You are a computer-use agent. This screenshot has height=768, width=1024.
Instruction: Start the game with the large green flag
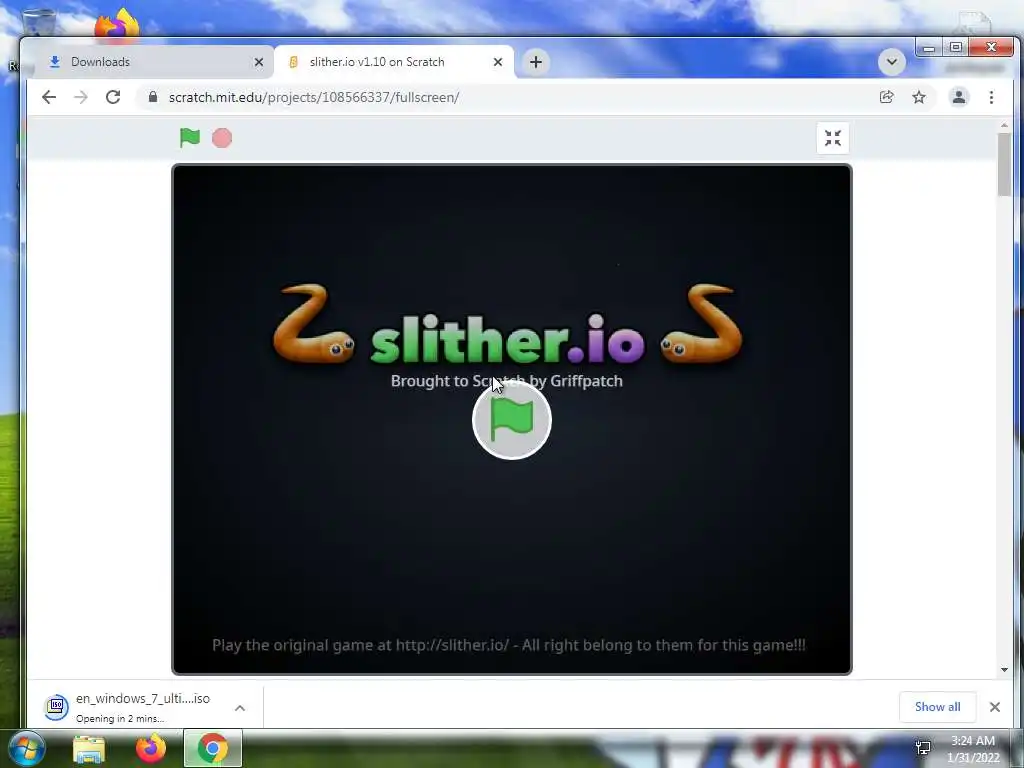(512, 420)
